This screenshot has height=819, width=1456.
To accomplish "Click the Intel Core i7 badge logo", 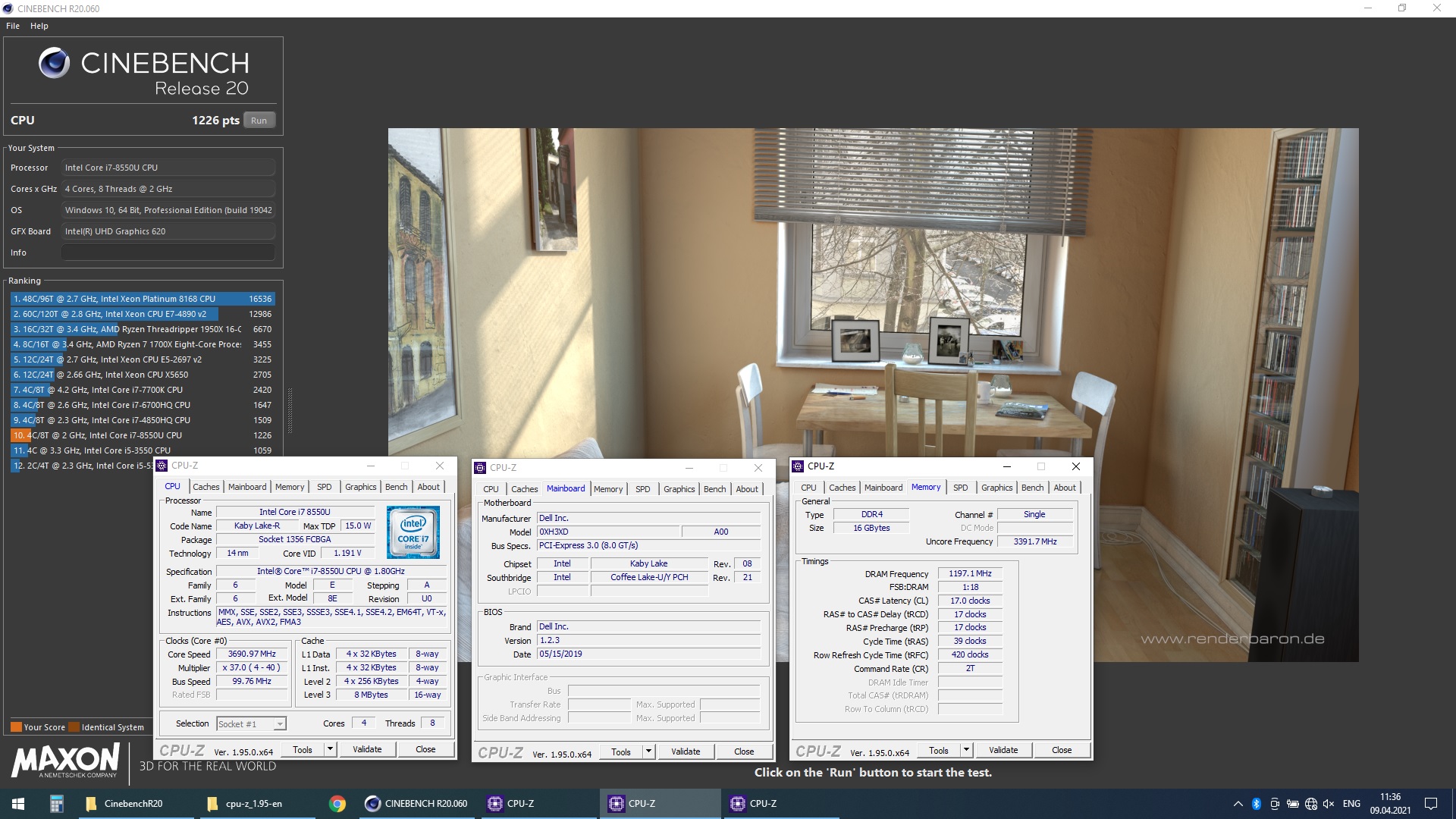I will (413, 532).
